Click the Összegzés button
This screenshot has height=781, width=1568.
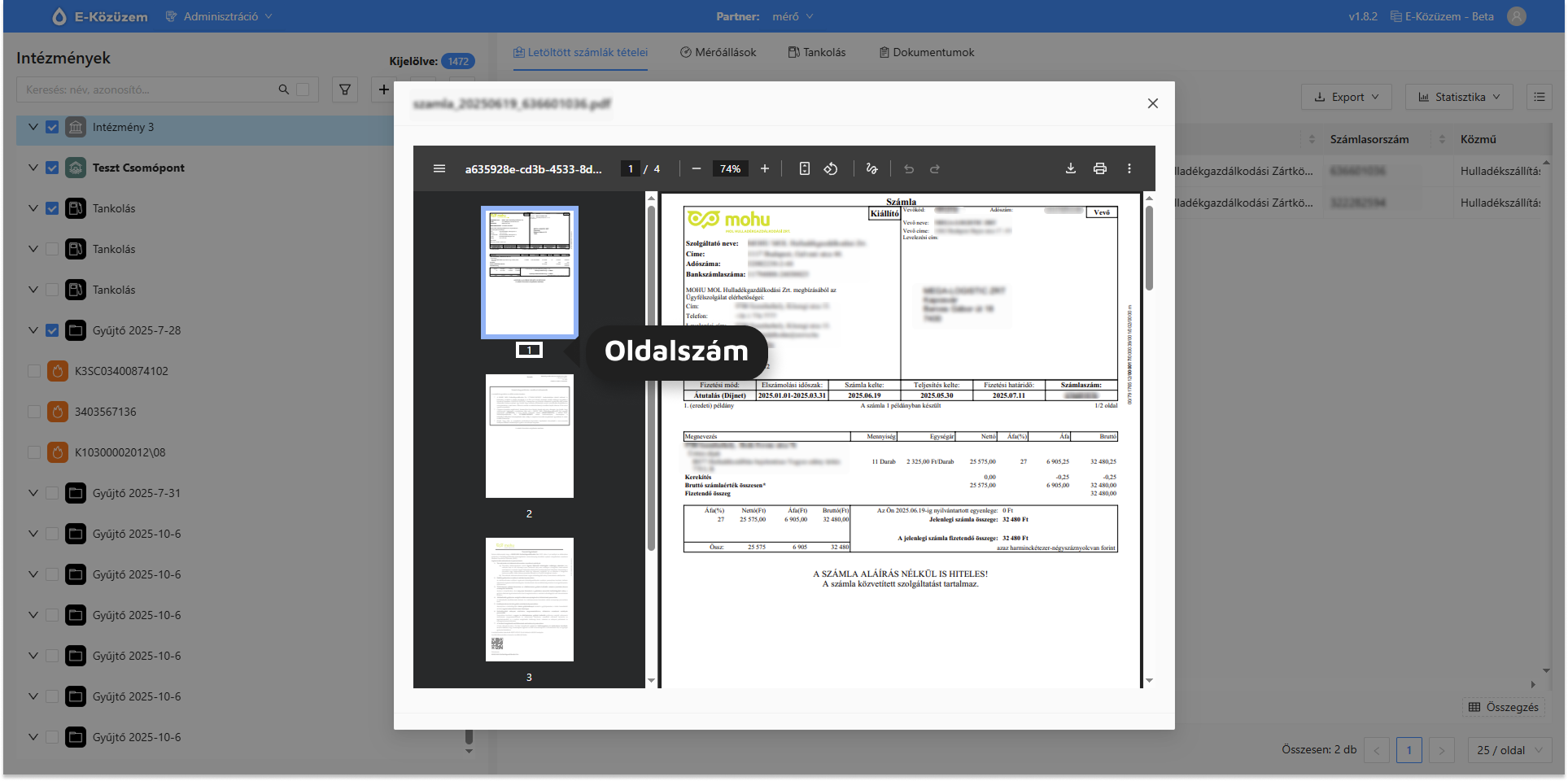point(1504,707)
